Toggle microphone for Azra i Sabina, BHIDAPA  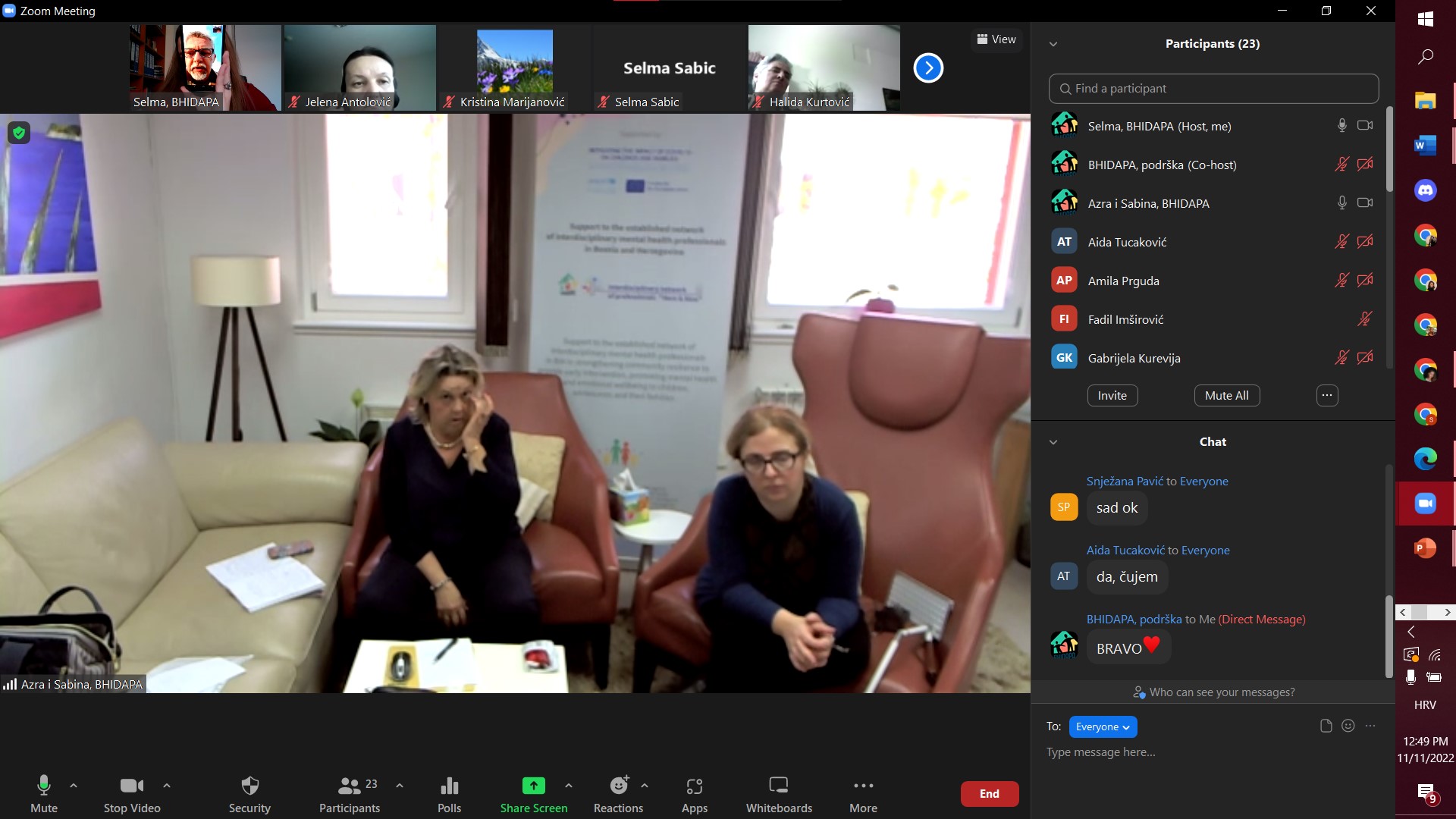pyautogui.click(x=1341, y=203)
